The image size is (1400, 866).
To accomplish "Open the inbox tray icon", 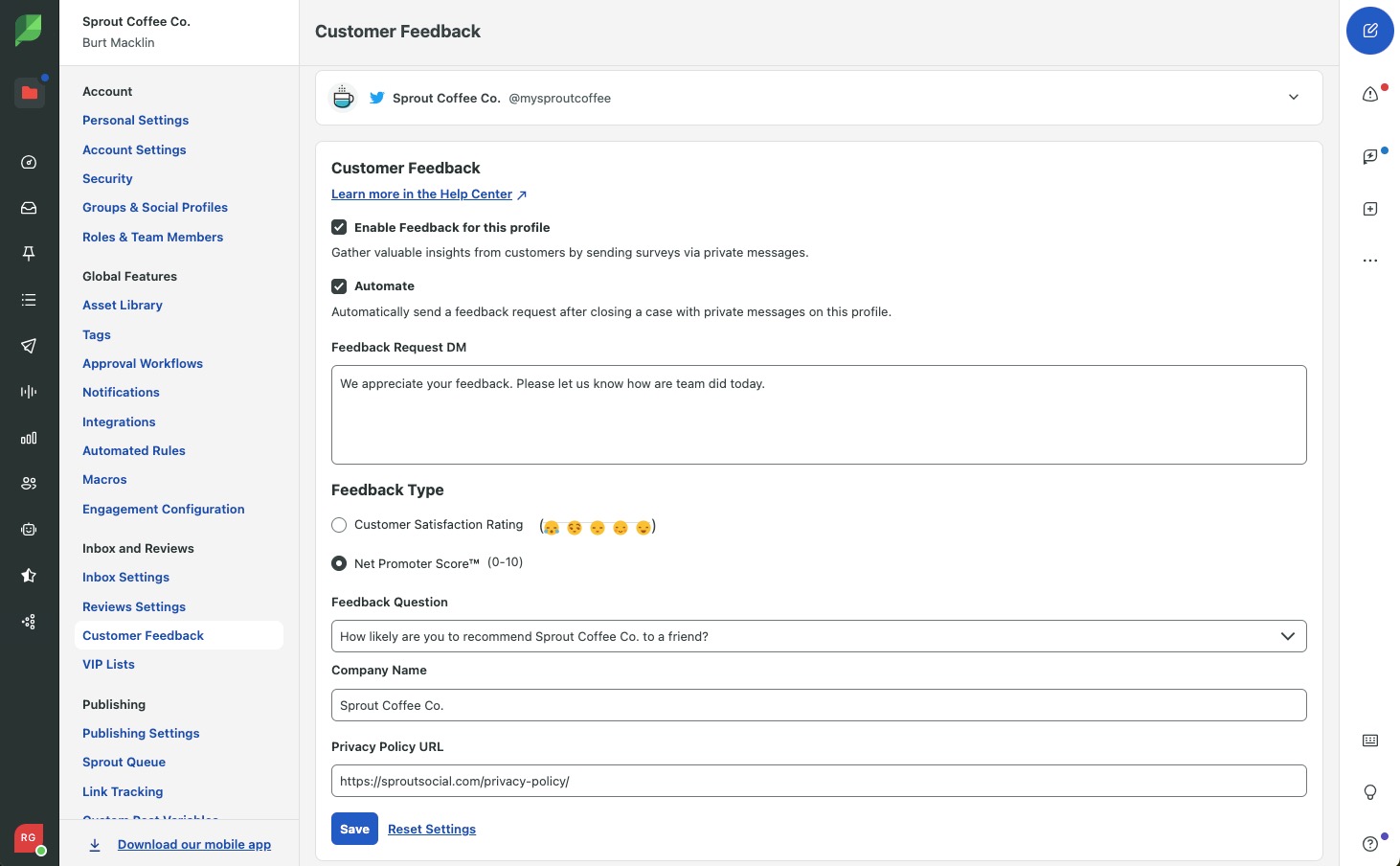I will (x=29, y=208).
